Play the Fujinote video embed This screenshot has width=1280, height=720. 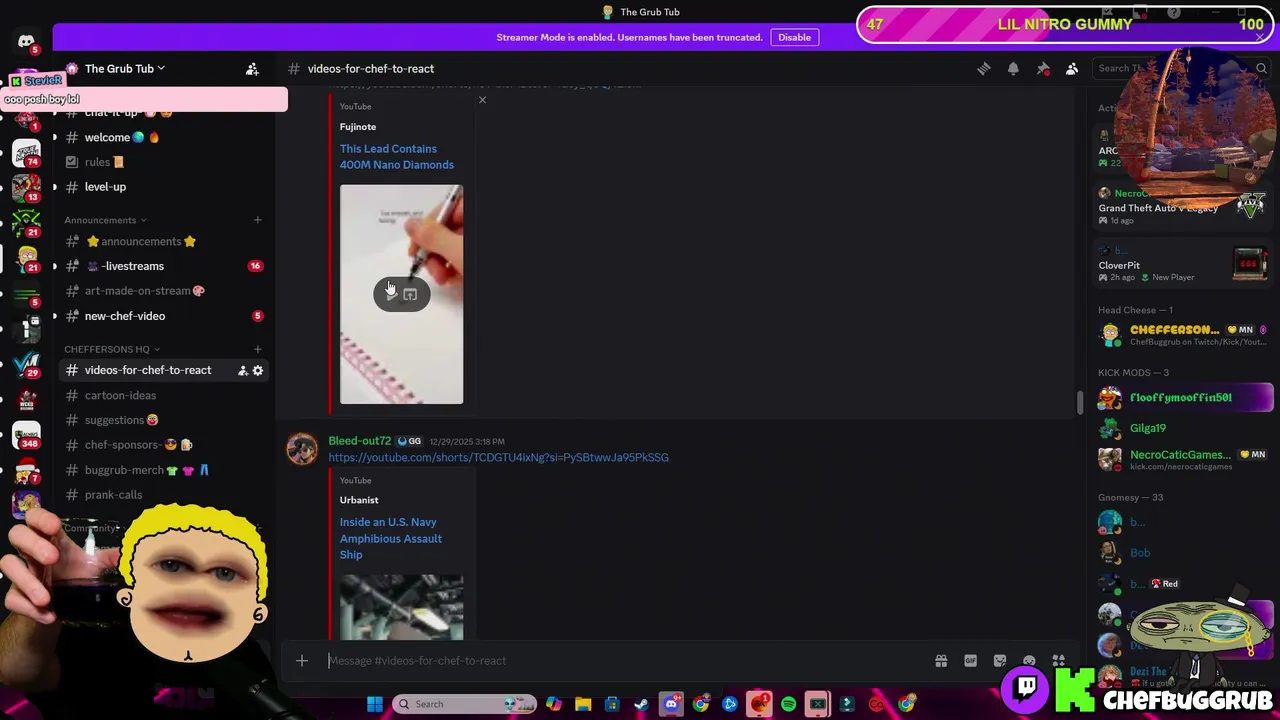391,293
